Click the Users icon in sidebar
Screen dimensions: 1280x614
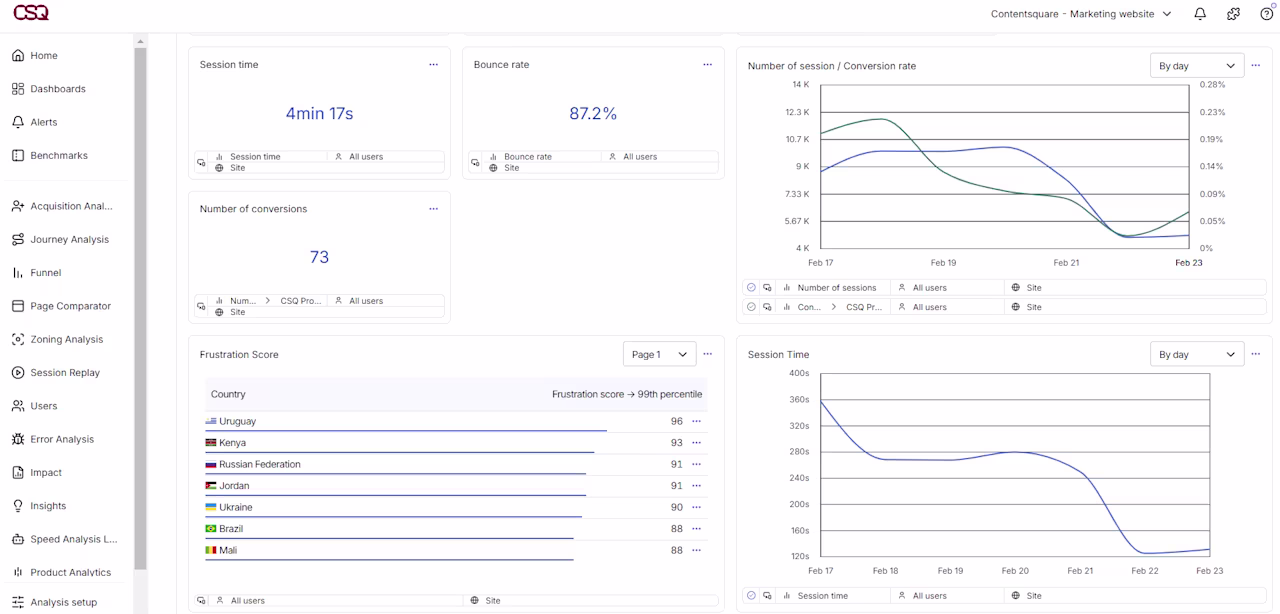click(x=18, y=406)
